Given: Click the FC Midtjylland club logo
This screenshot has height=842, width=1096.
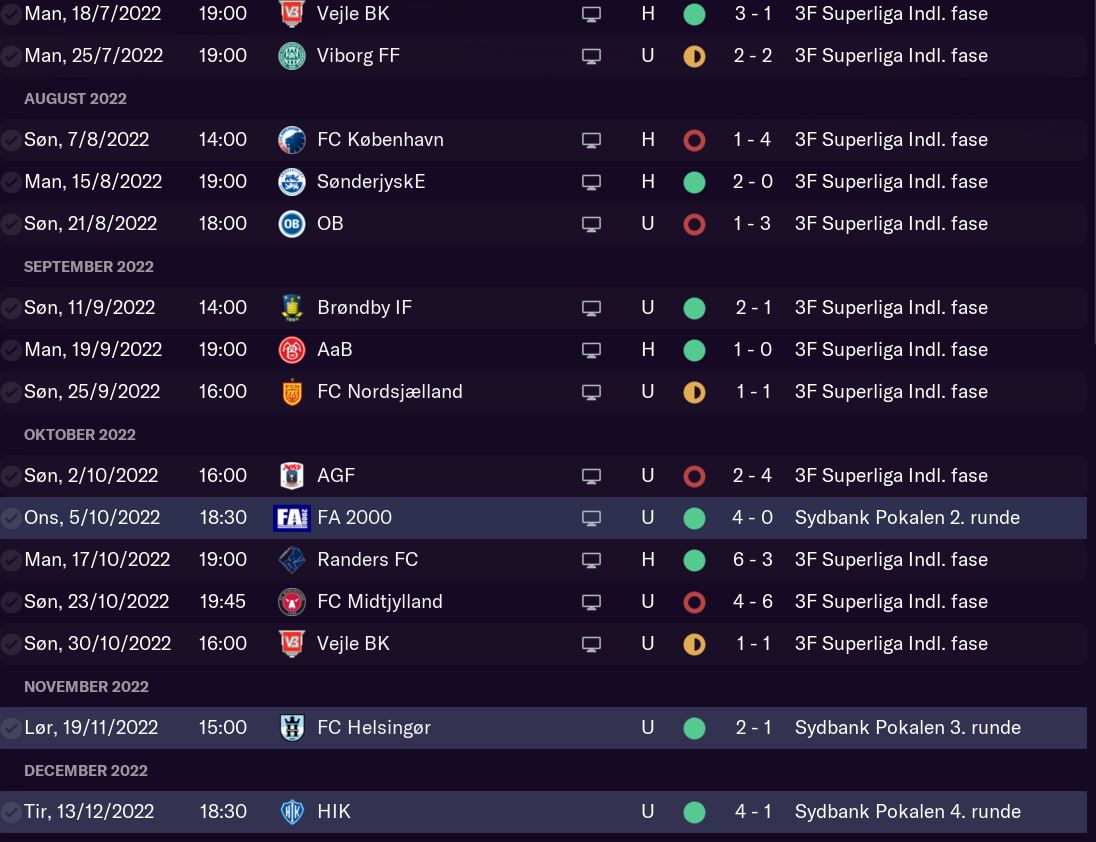Looking at the screenshot, I should tap(291, 602).
